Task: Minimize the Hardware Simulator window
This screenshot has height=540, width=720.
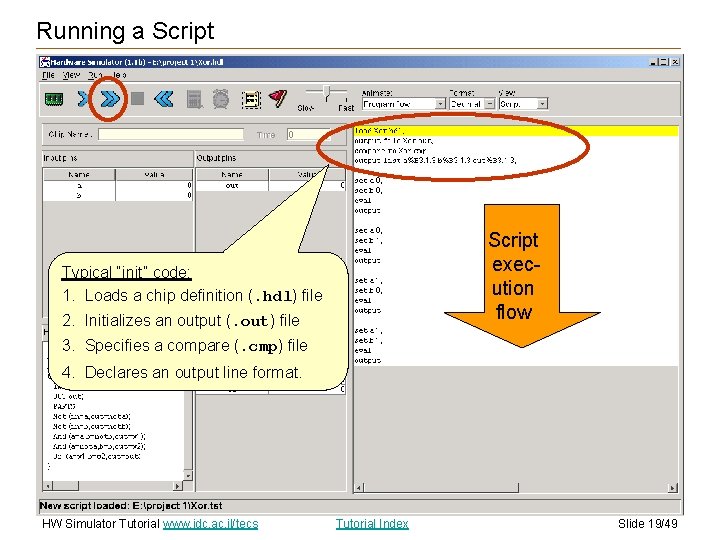Action: [x=653, y=62]
